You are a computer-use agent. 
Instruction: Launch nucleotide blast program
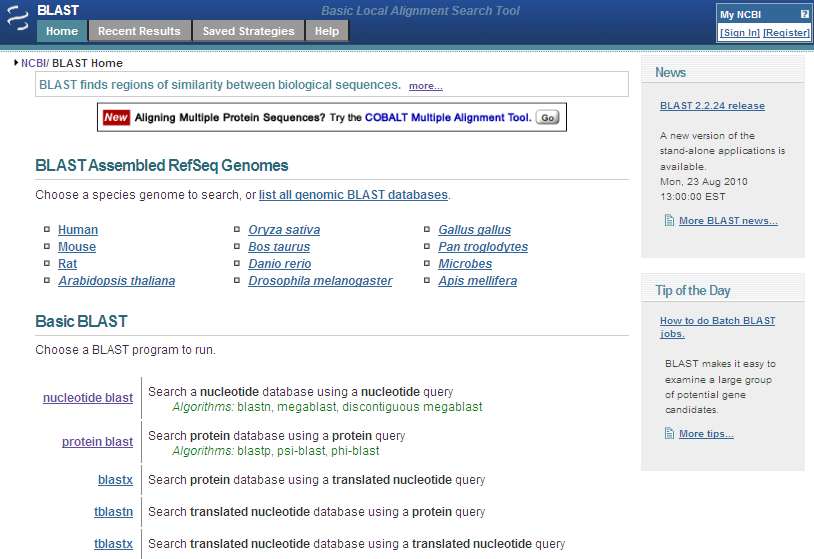click(x=88, y=398)
